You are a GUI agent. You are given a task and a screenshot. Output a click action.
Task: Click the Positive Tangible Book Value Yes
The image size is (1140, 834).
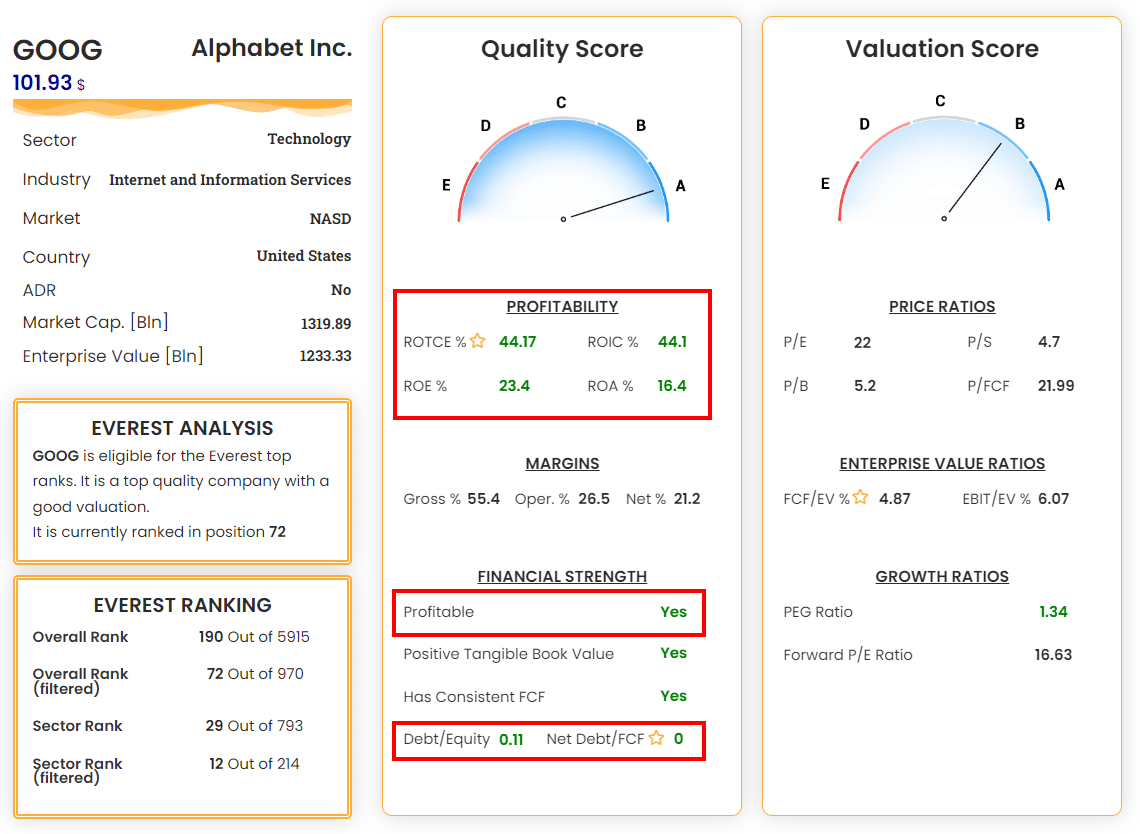(673, 653)
